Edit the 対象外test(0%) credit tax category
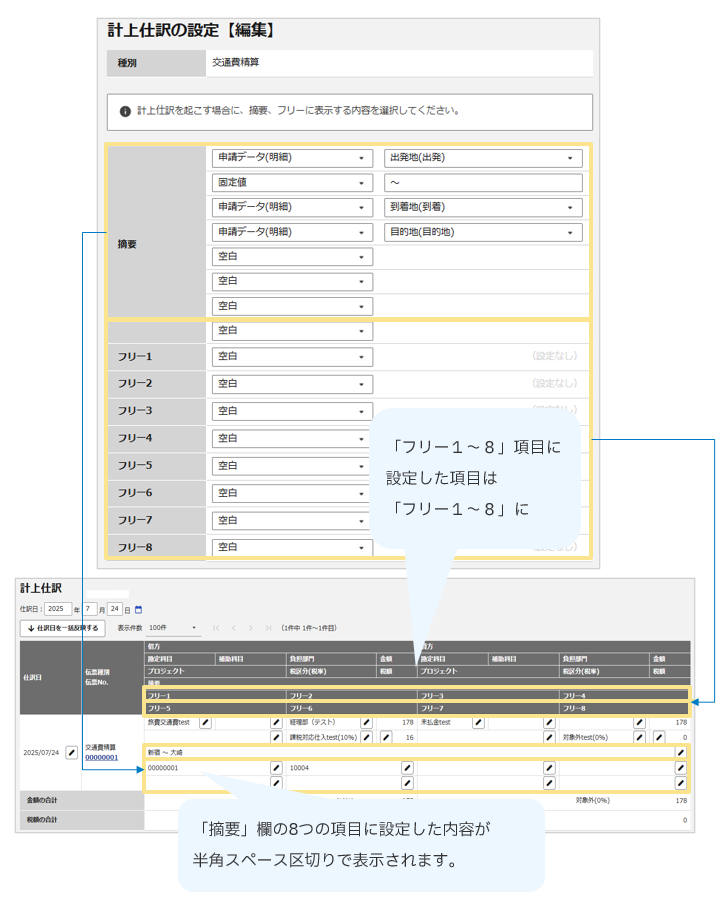Screen dimensions: 726x900 click(639, 737)
